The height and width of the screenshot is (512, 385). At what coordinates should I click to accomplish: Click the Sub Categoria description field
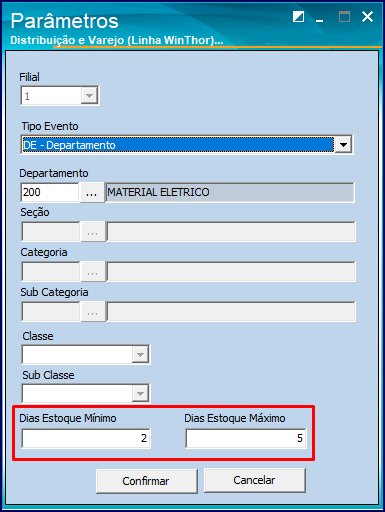pyautogui.click(x=231, y=311)
